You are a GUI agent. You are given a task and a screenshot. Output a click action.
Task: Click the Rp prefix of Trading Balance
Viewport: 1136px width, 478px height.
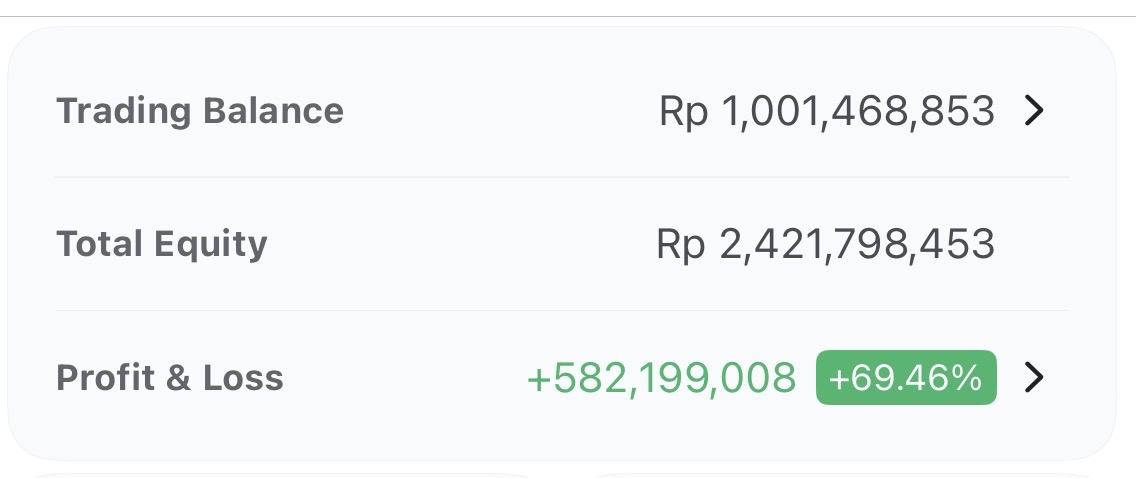click(683, 111)
